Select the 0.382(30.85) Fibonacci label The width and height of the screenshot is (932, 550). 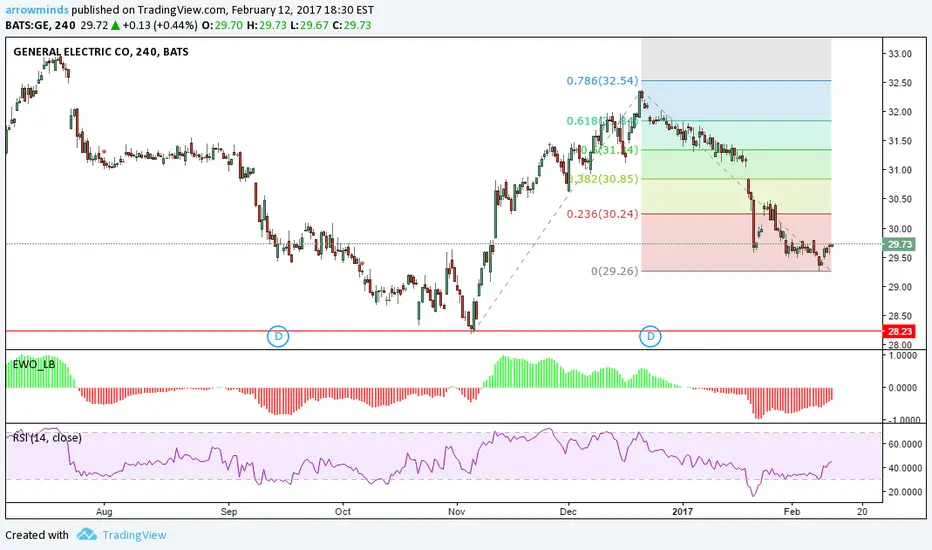point(602,179)
